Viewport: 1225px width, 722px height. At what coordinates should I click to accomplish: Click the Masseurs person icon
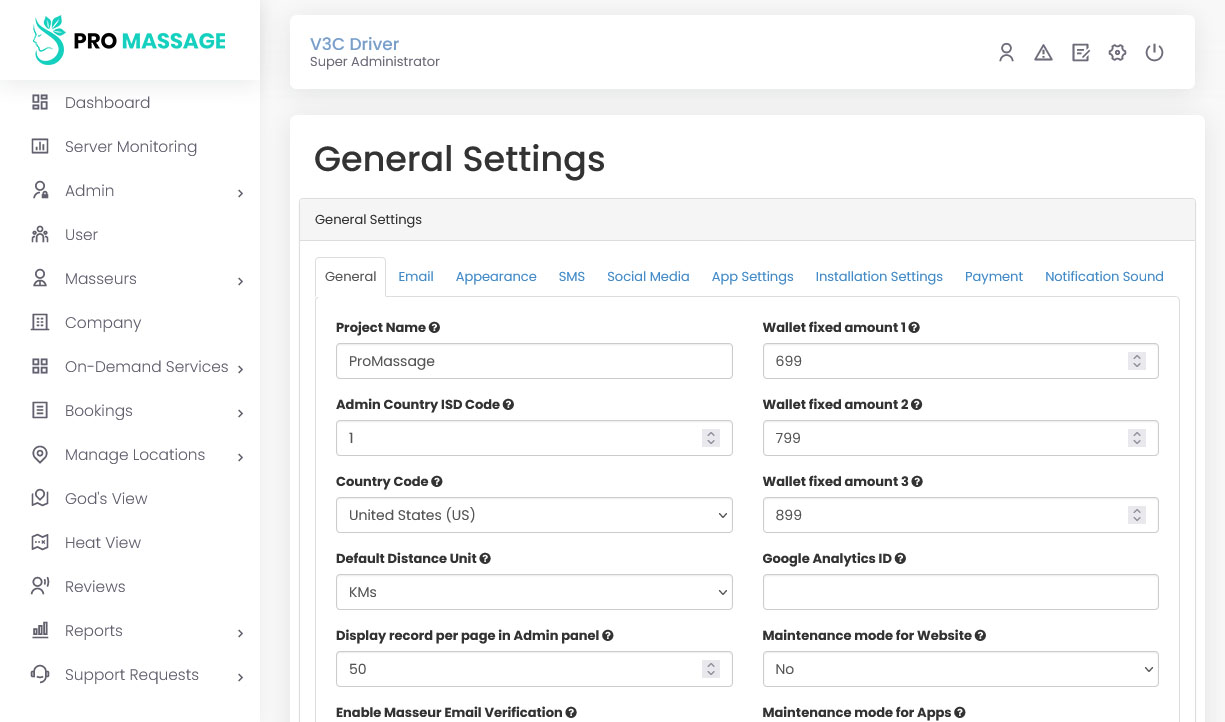[40, 278]
